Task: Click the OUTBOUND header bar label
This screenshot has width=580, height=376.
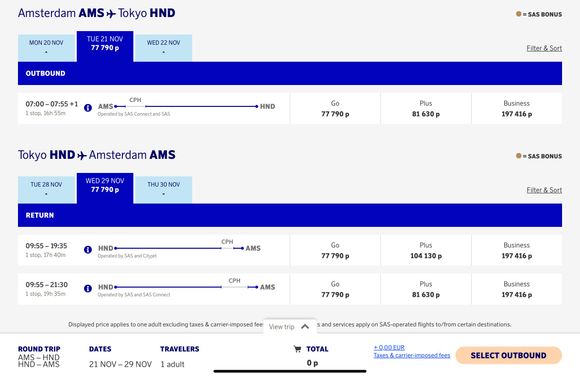Action: (x=45, y=73)
